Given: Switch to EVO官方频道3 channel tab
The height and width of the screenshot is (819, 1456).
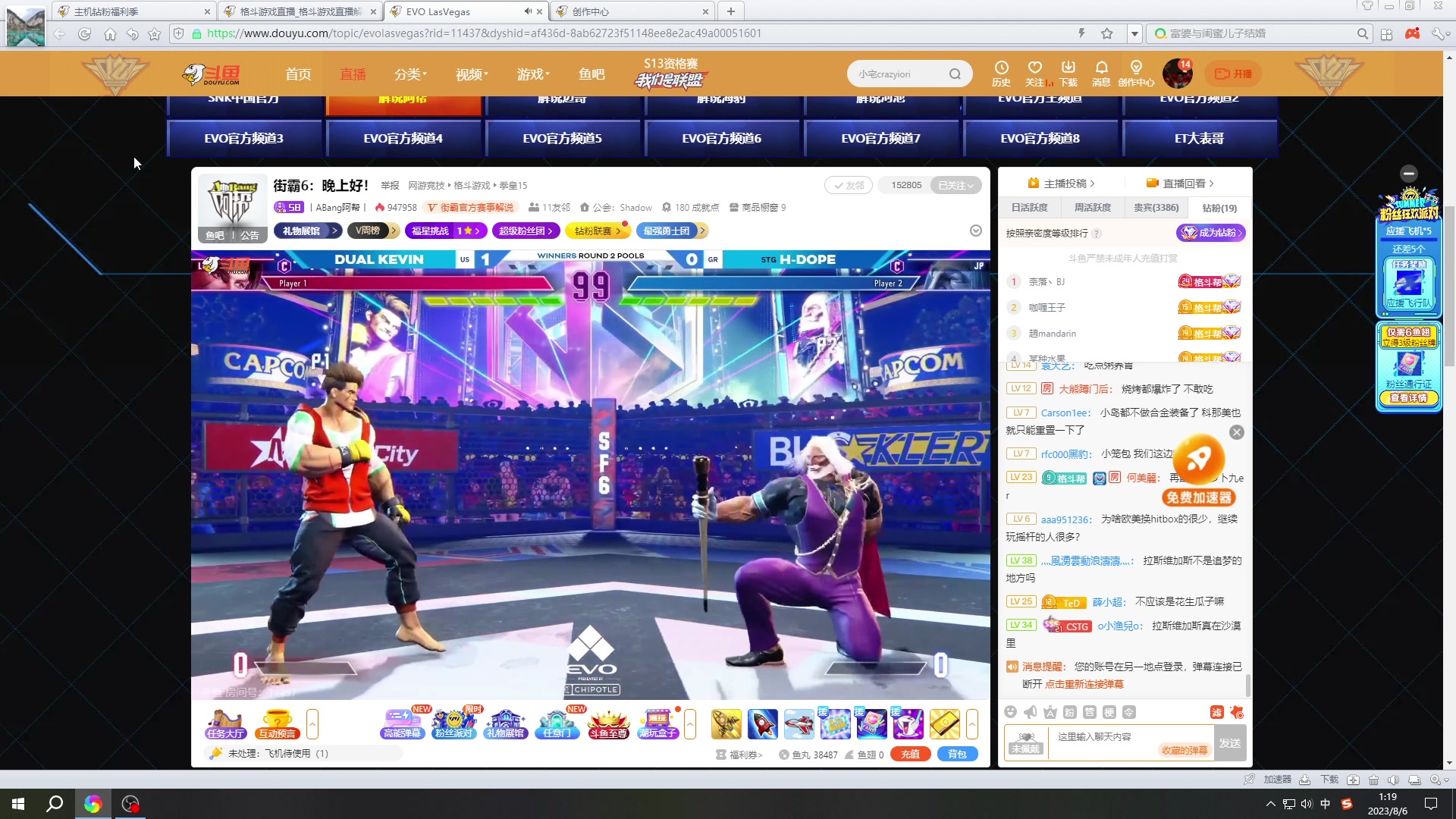Looking at the screenshot, I should click(x=244, y=139).
